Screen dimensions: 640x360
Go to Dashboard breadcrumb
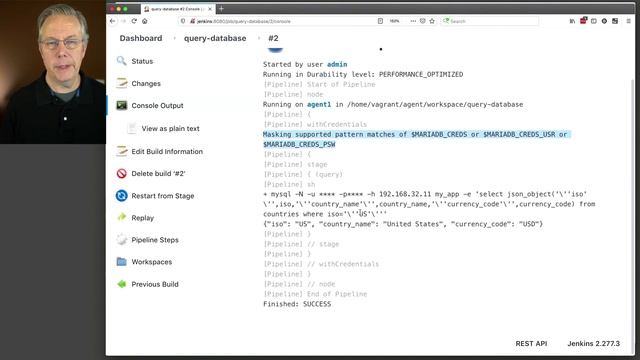[141, 38]
